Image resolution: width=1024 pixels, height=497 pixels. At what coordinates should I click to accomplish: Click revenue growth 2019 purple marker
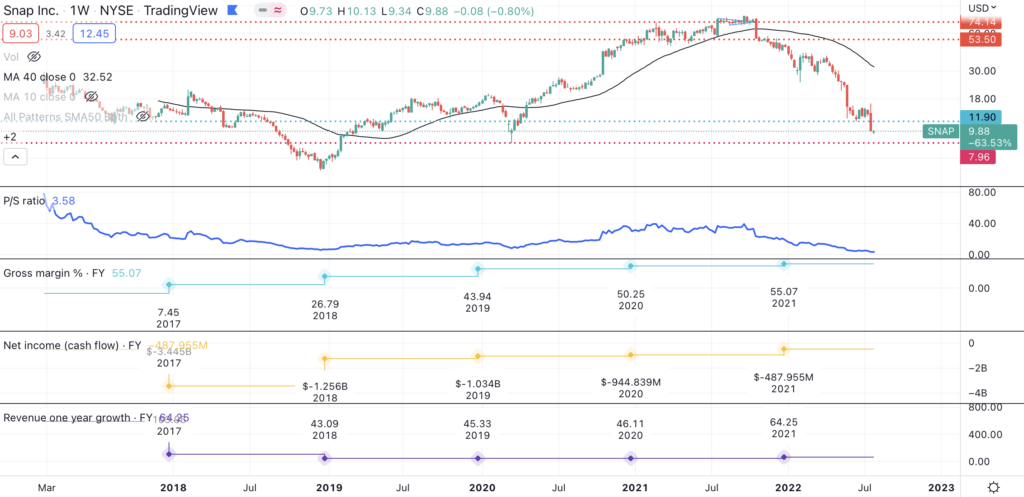[x=478, y=458]
